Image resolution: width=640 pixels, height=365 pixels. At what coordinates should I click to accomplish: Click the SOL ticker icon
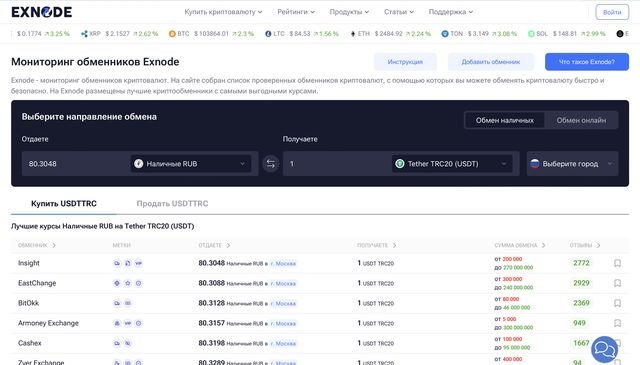(531, 33)
